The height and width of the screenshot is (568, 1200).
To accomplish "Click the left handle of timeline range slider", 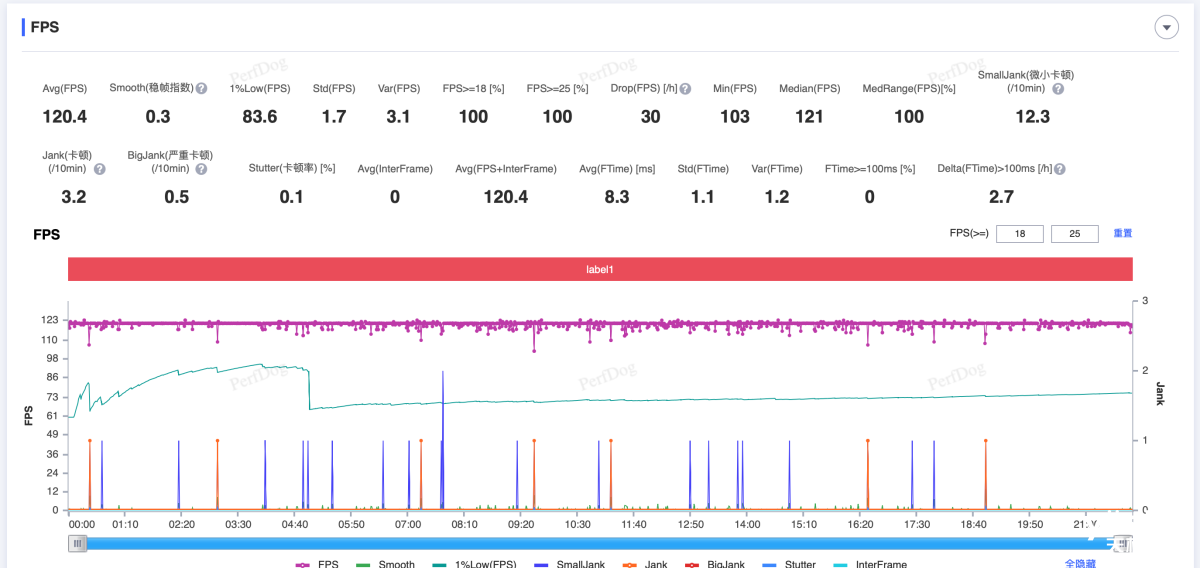I will click(x=78, y=543).
